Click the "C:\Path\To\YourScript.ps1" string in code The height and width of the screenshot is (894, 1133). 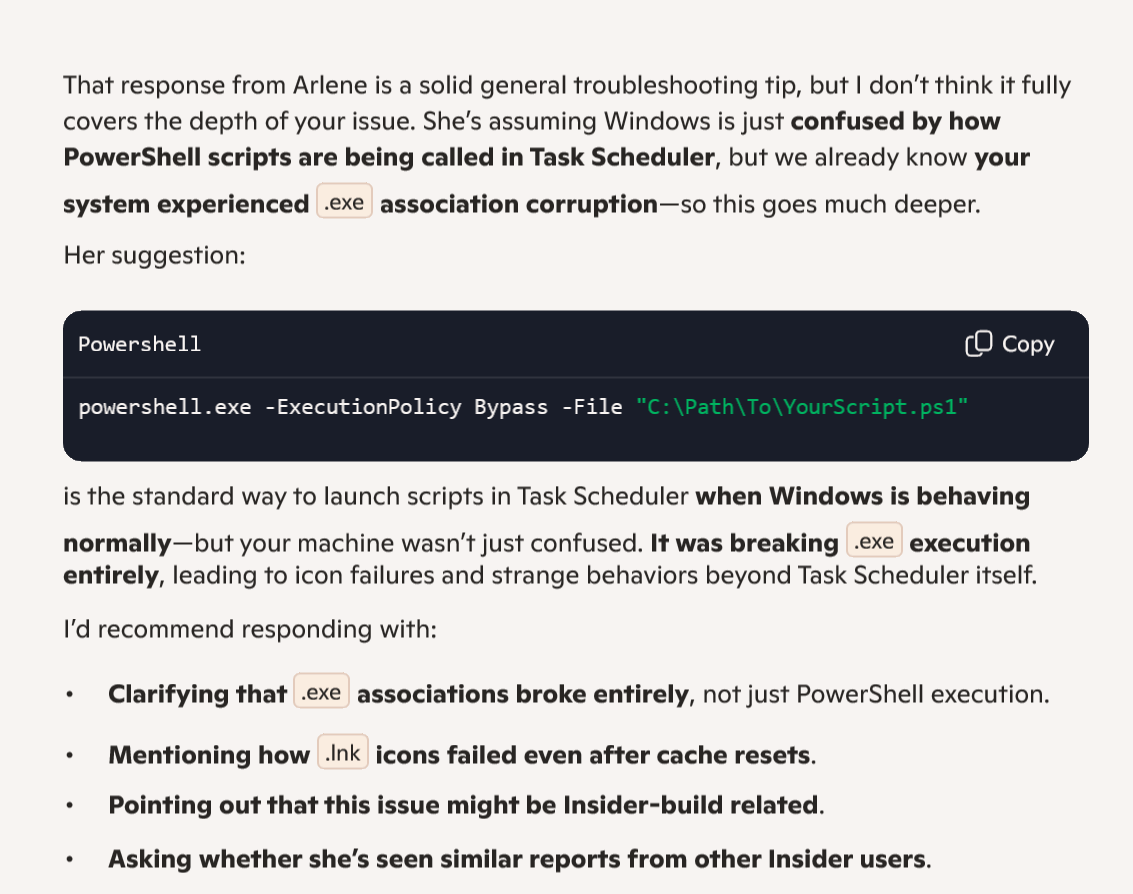tap(801, 407)
